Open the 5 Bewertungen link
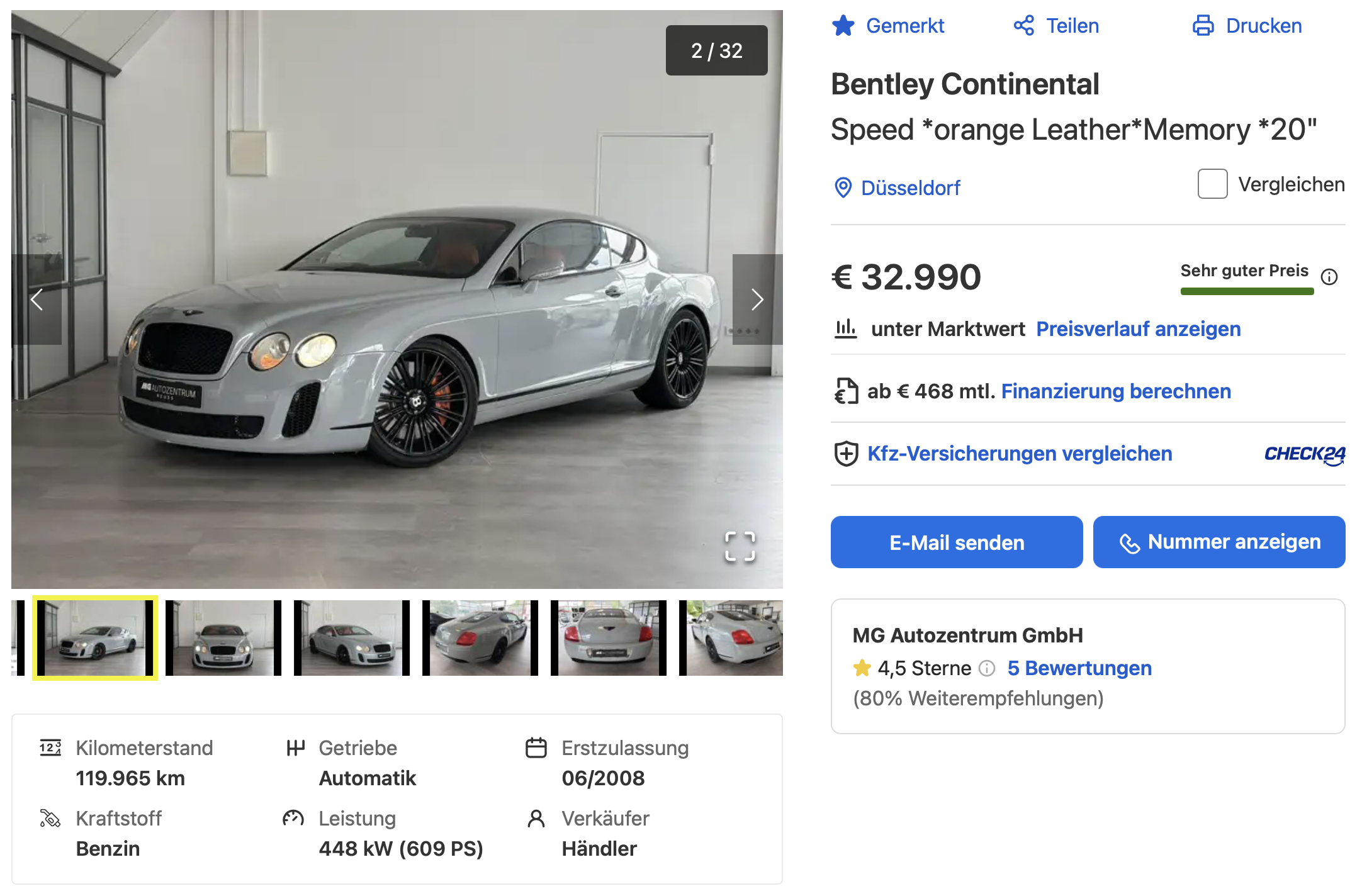 pyautogui.click(x=1079, y=668)
